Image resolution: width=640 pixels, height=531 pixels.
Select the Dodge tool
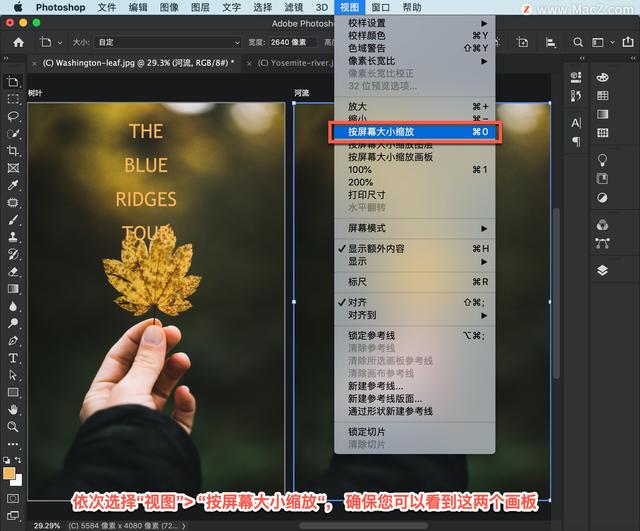(13, 323)
